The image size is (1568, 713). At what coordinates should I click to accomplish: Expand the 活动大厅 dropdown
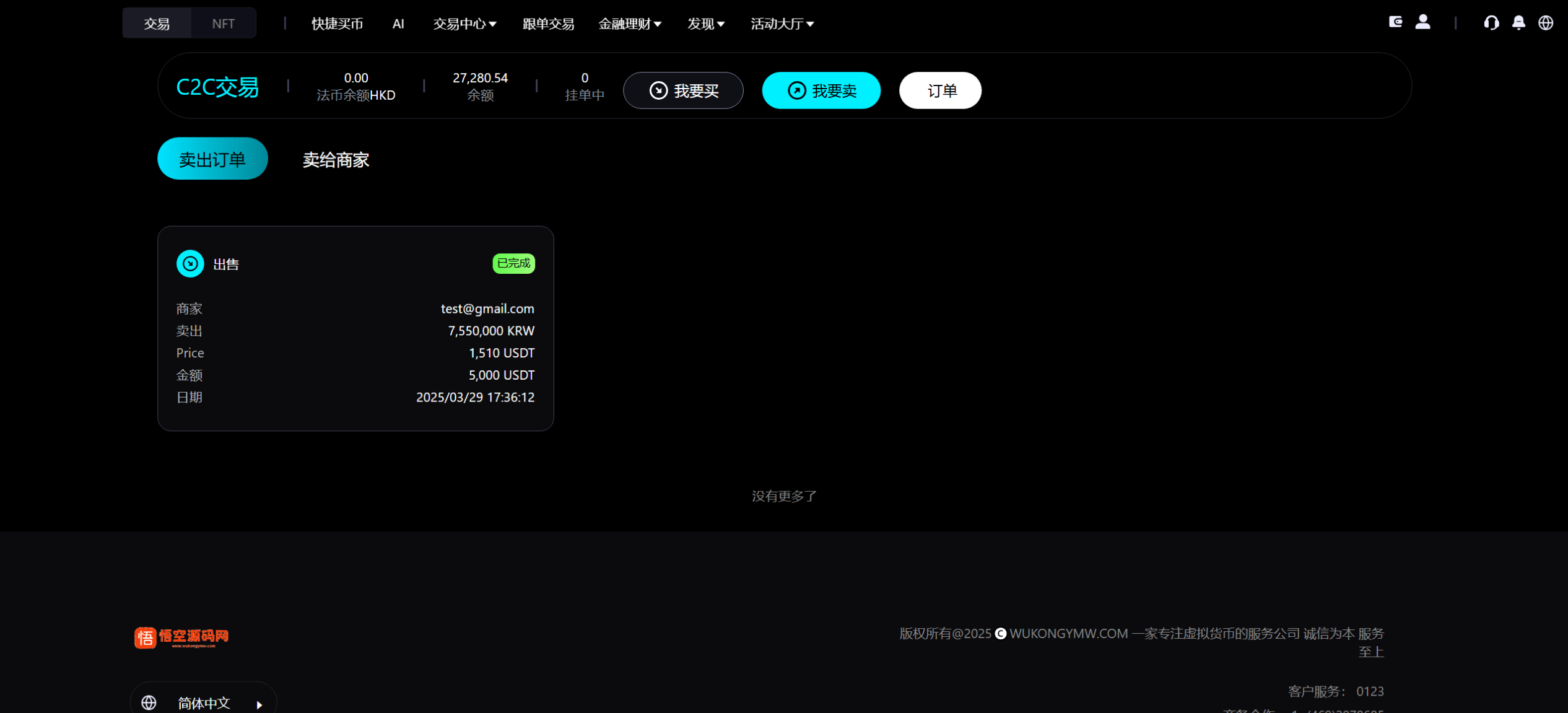pyautogui.click(x=782, y=24)
